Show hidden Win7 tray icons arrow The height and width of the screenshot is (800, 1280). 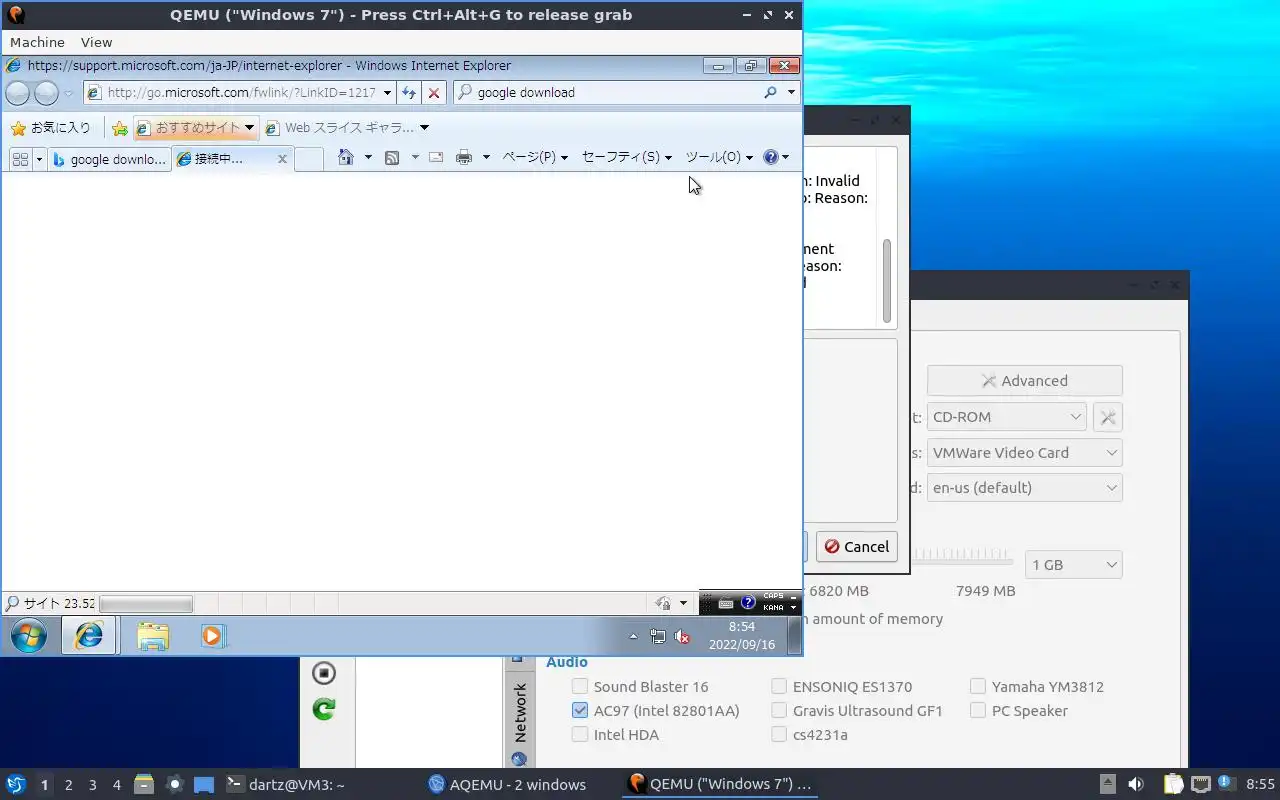[633, 636]
